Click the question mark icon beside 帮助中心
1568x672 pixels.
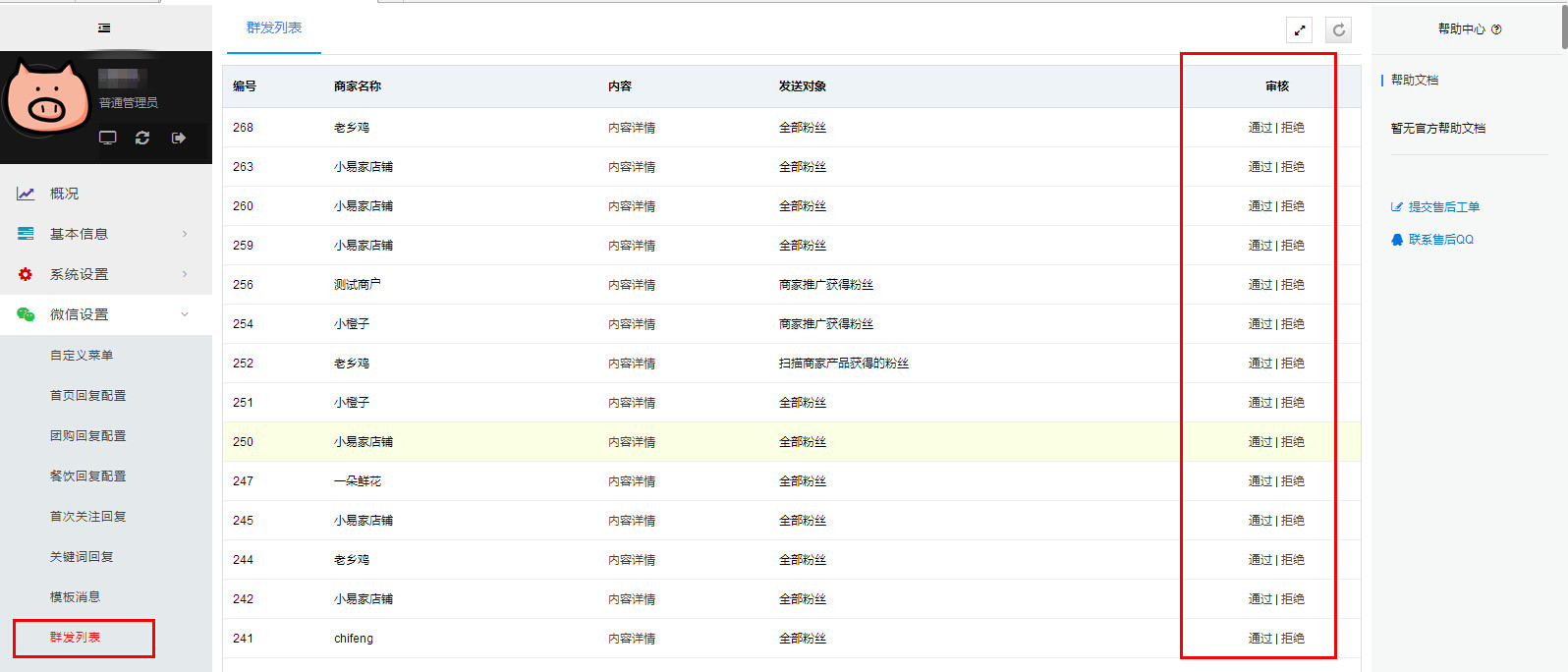point(1496,29)
